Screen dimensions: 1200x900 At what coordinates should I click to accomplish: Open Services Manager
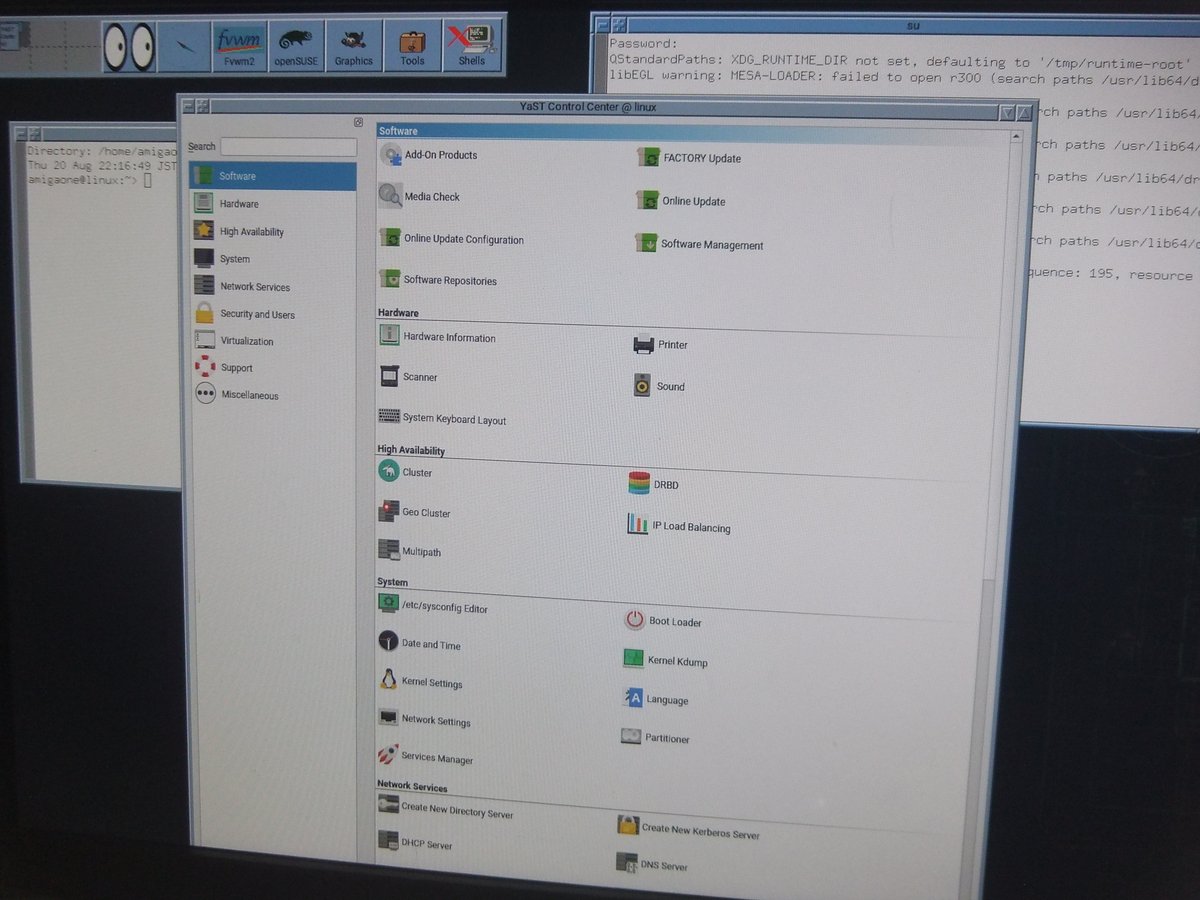(425, 757)
